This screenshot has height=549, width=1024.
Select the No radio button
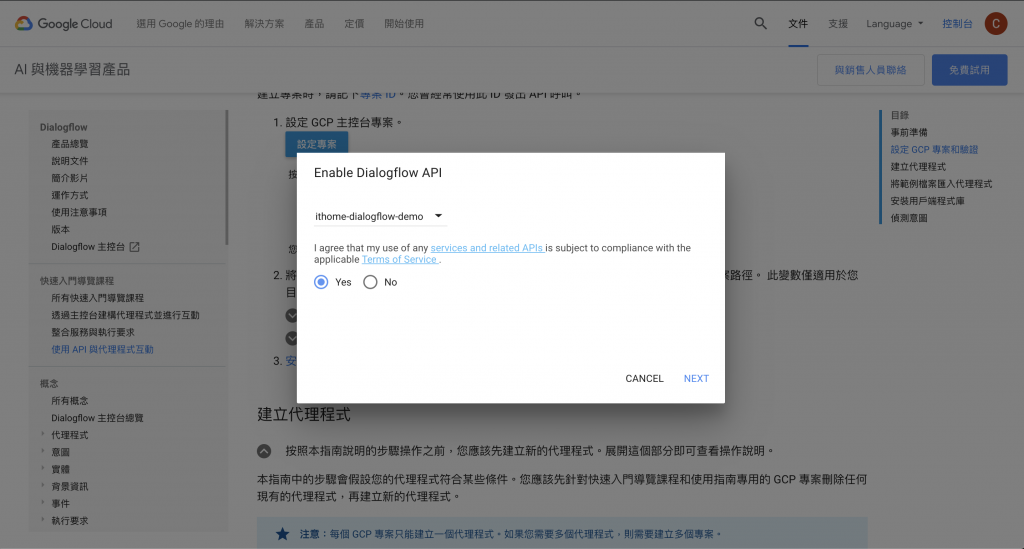point(370,282)
